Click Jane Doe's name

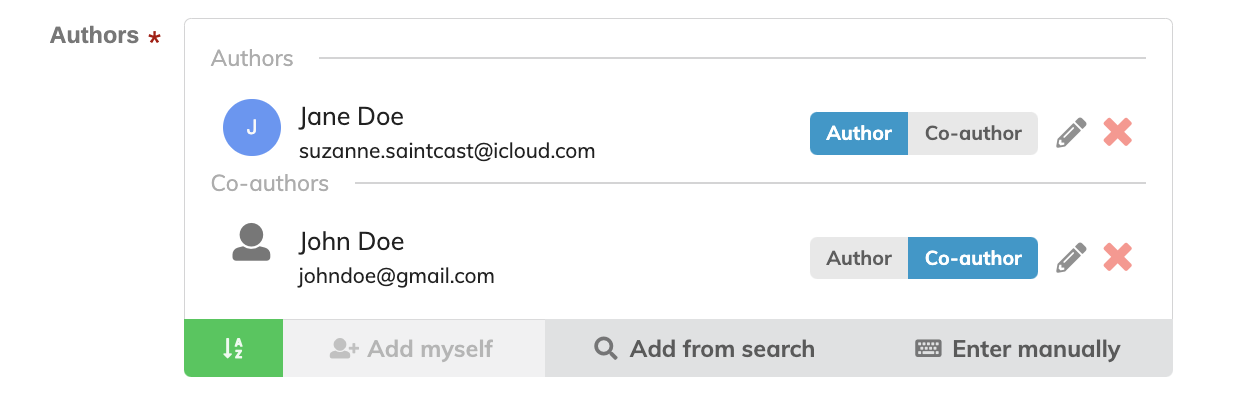click(351, 117)
